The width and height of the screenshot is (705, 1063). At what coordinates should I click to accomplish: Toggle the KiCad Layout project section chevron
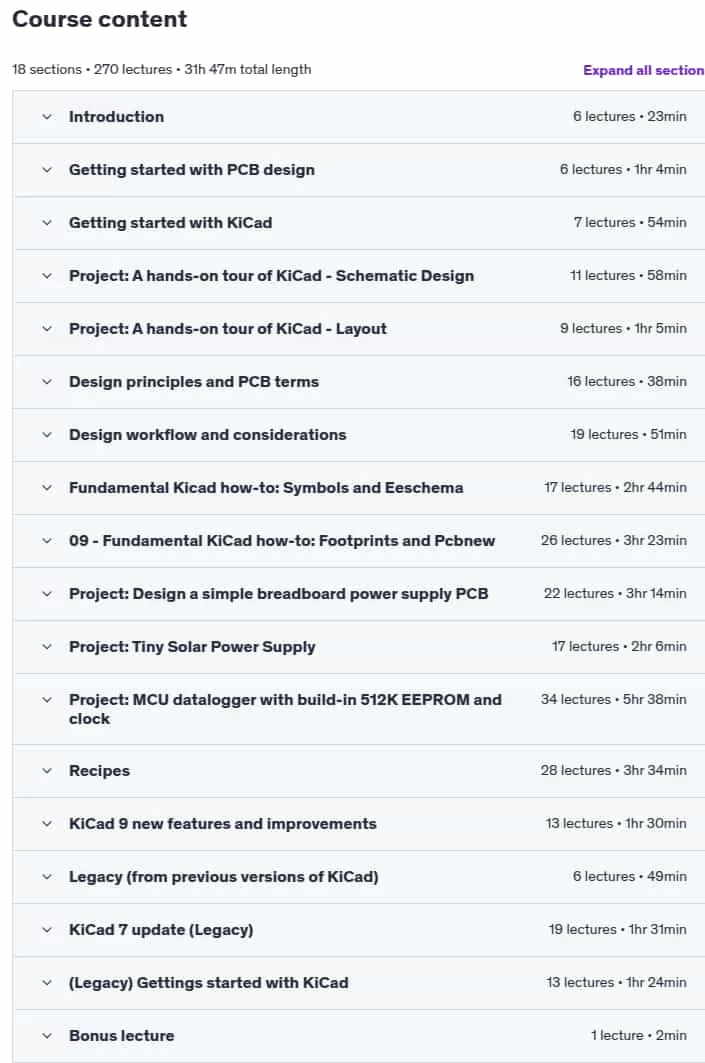[x=47, y=329]
